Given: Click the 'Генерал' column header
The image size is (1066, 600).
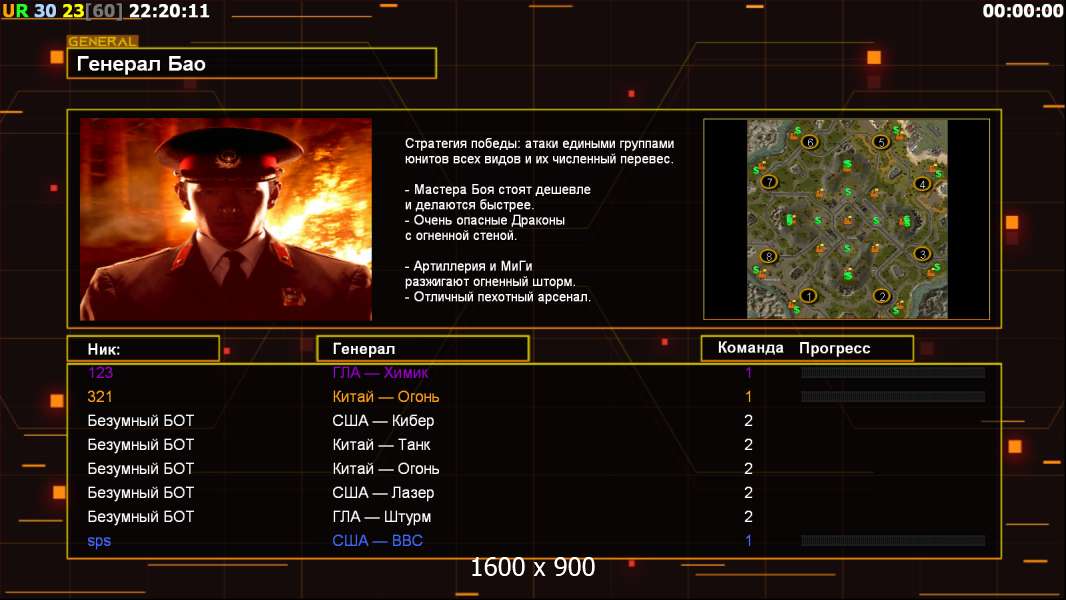Looking at the screenshot, I should click(422, 349).
